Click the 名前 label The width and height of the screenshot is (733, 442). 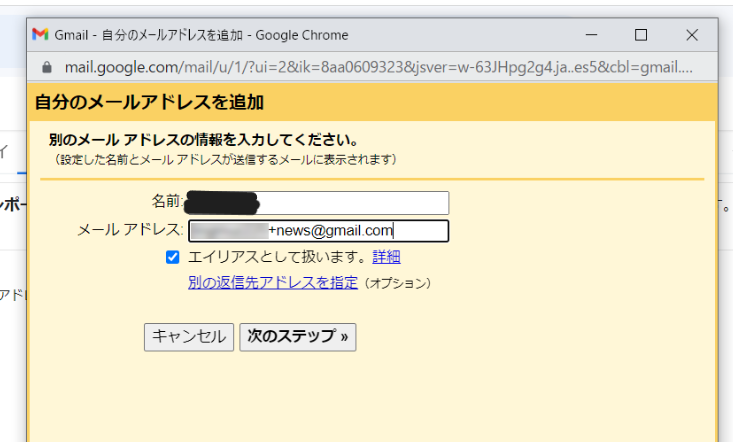coord(167,201)
